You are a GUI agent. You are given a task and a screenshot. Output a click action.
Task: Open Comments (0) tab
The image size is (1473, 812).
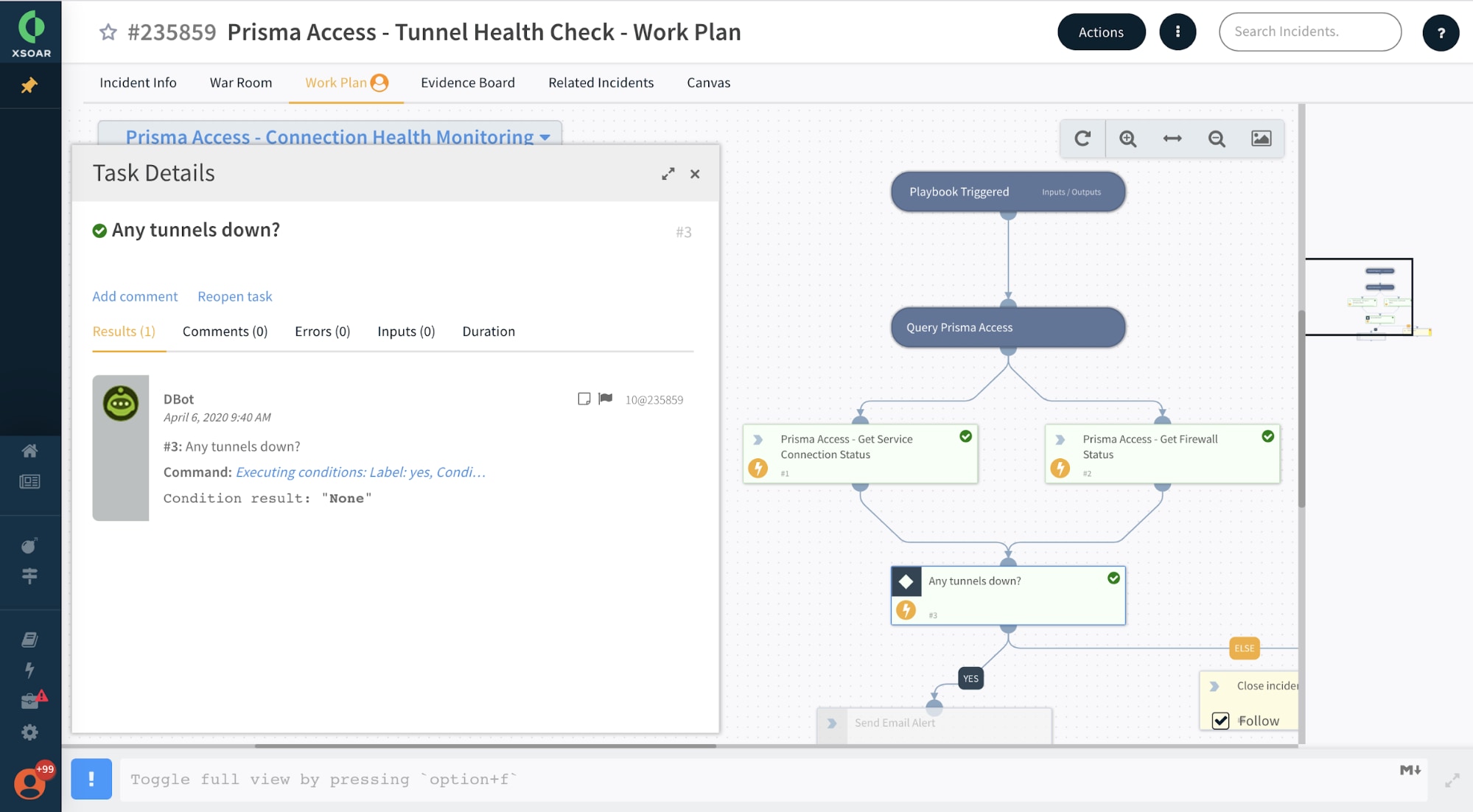point(225,332)
